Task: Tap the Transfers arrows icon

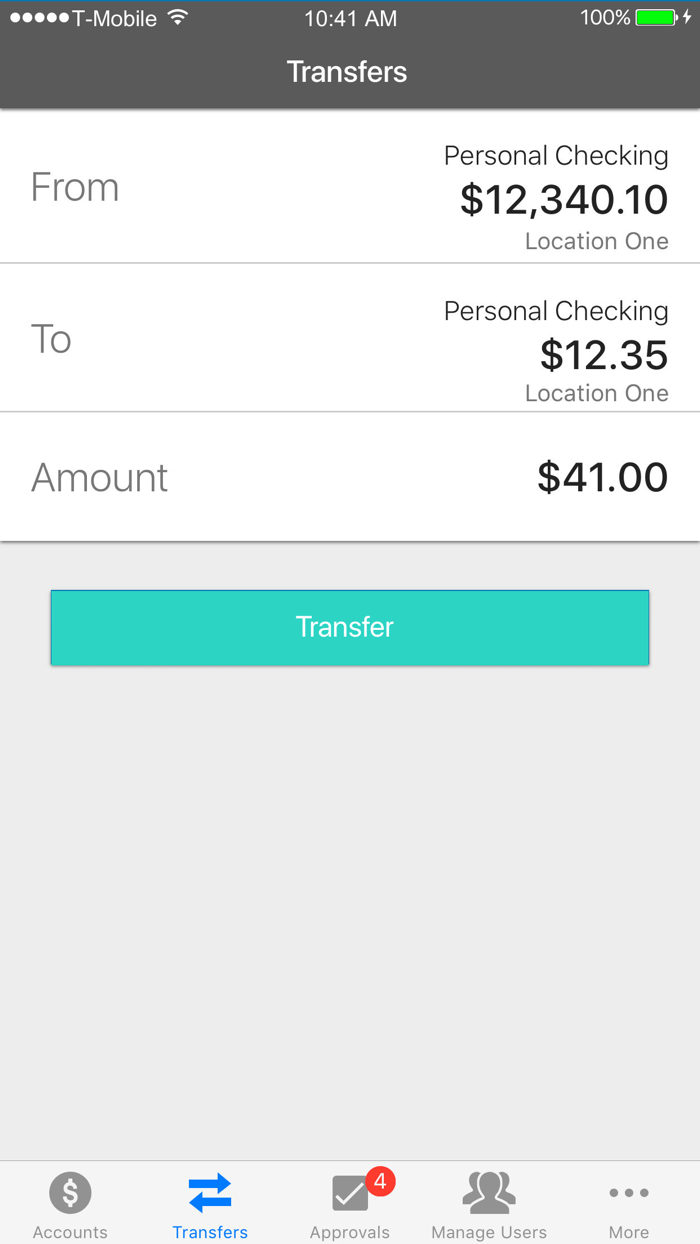Action: (210, 1192)
